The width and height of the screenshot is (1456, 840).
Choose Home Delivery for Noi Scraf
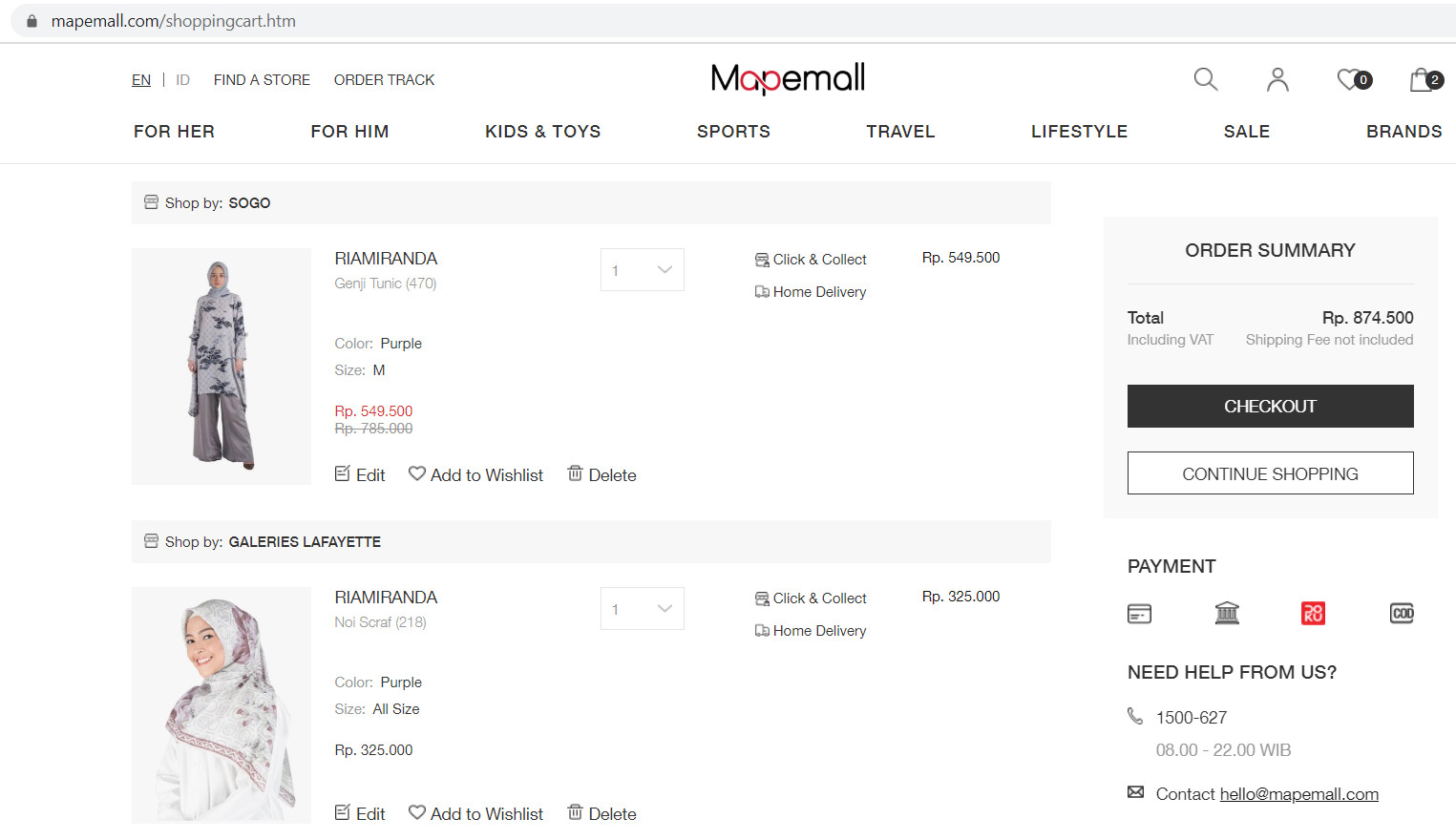(811, 631)
